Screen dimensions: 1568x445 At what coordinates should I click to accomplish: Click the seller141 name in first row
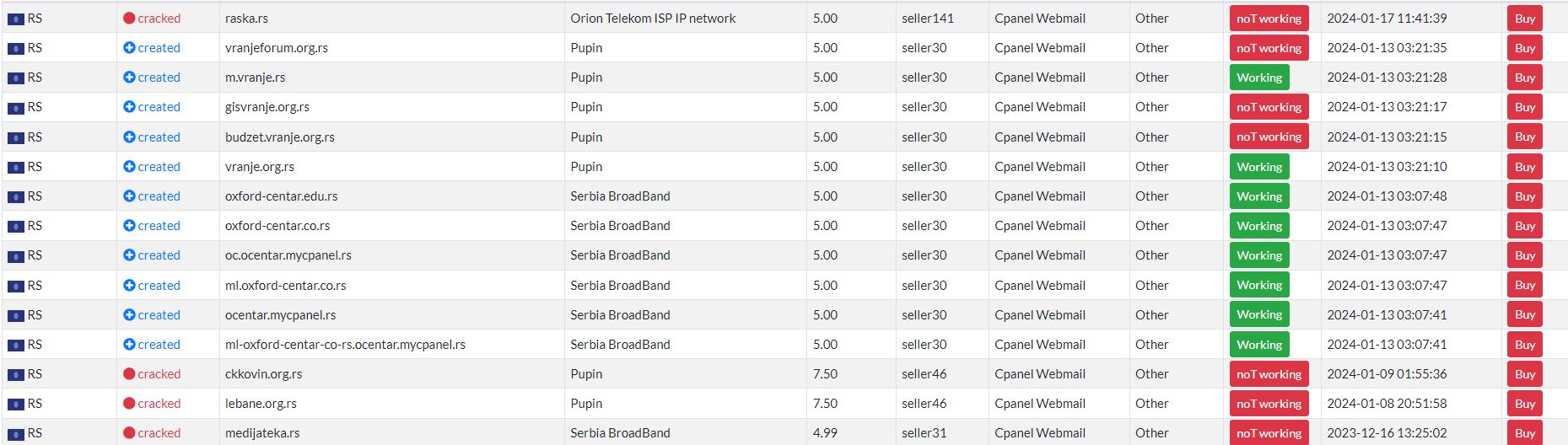pos(928,19)
